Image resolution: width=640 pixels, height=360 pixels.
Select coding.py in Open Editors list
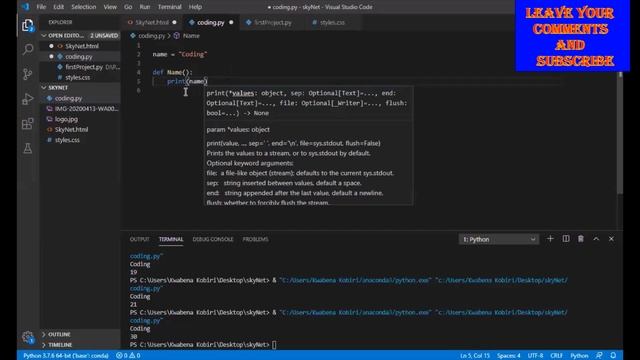pos(80,57)
